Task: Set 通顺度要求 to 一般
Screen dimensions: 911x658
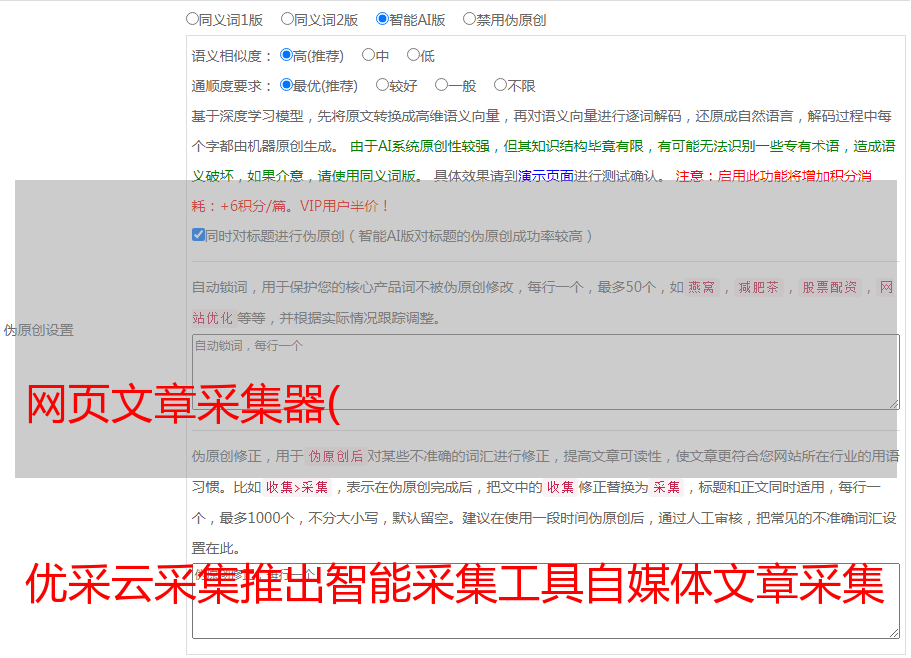Action: pos(442,85)
